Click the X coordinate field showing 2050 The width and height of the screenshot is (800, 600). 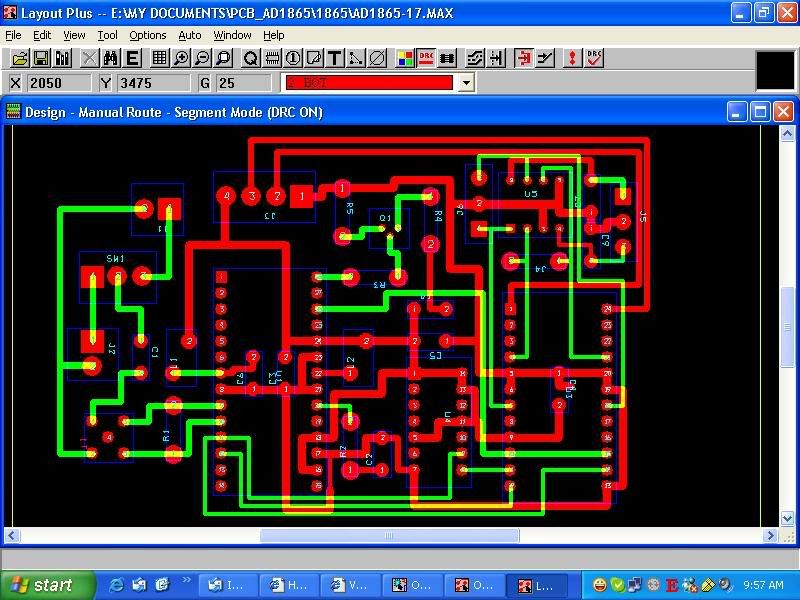[58, 83]
